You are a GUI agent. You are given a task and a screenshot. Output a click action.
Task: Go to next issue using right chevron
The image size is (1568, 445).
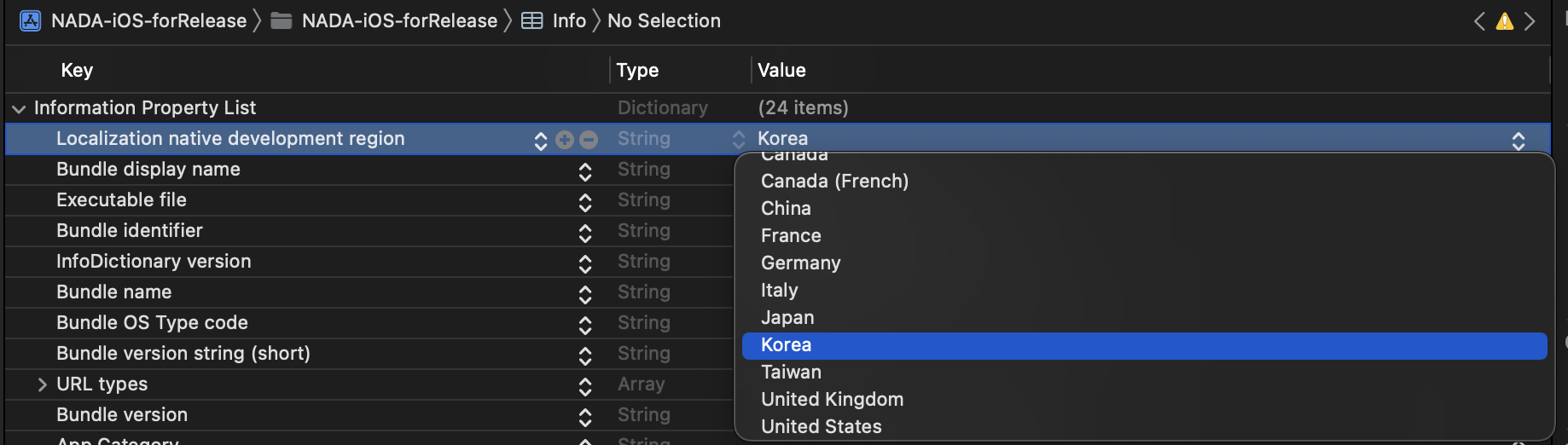(1530, 21)
